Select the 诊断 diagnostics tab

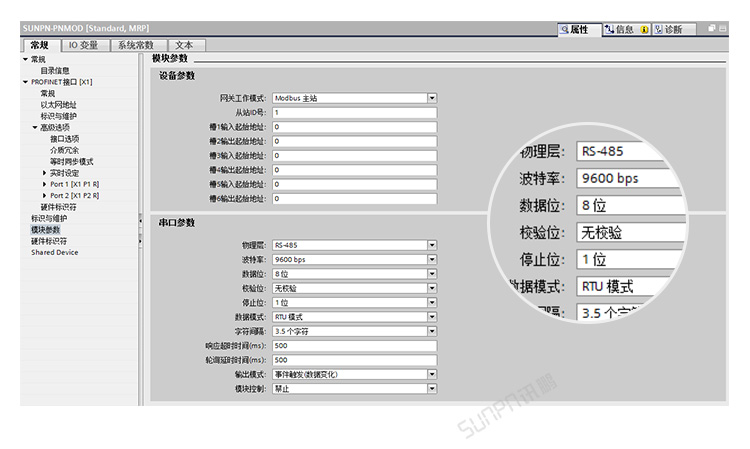pos(673,30)
